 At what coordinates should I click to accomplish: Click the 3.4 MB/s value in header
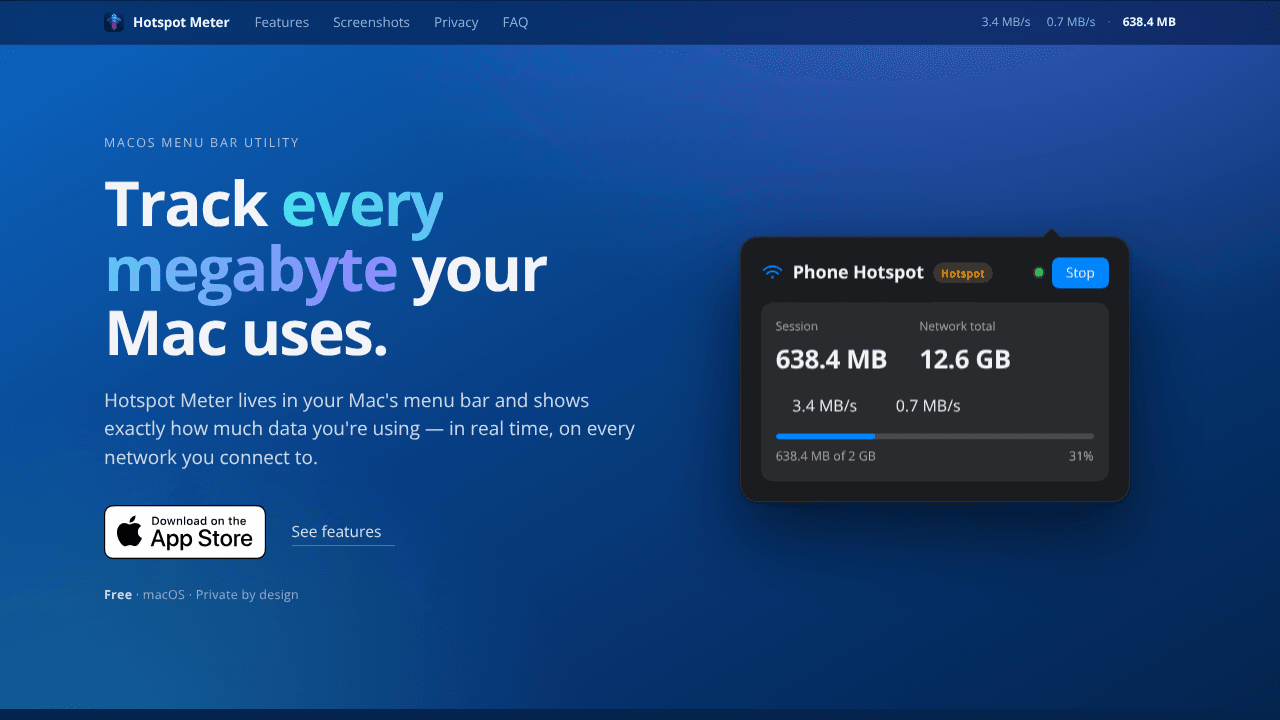[1006, 22]
